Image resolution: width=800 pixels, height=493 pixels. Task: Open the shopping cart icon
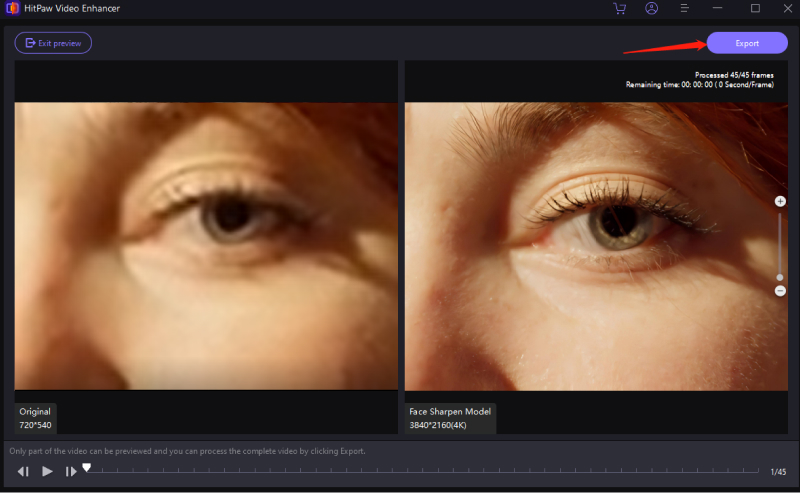(x=619, y=9)
